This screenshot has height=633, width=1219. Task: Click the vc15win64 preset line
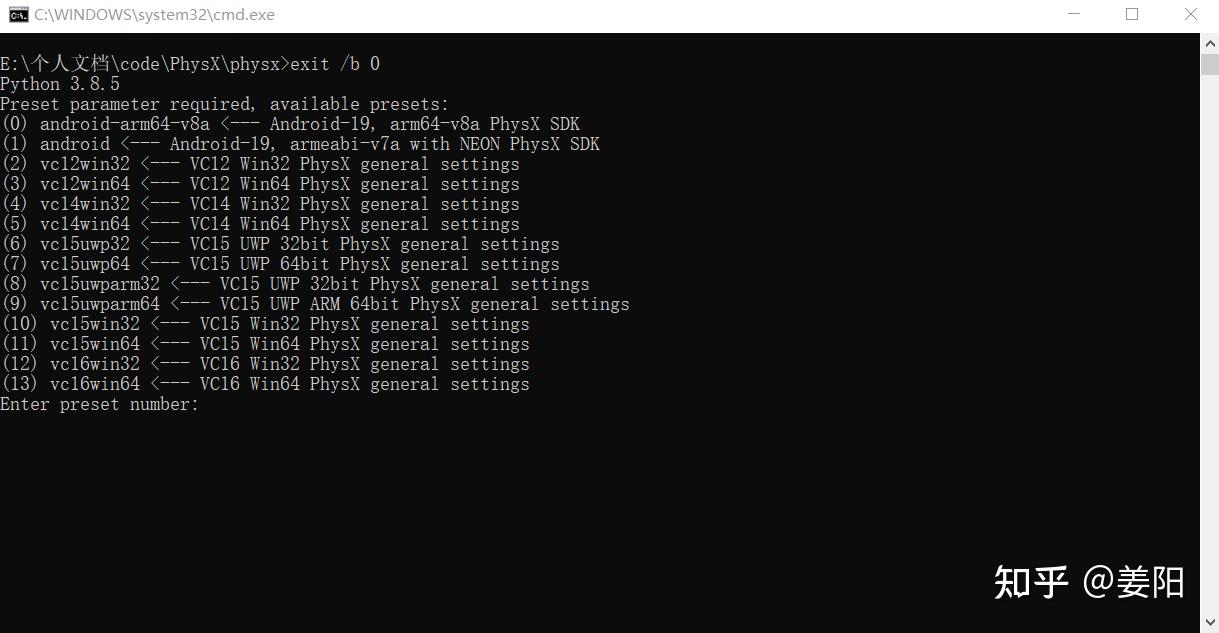pyautogui.click(x=265, y=344)
